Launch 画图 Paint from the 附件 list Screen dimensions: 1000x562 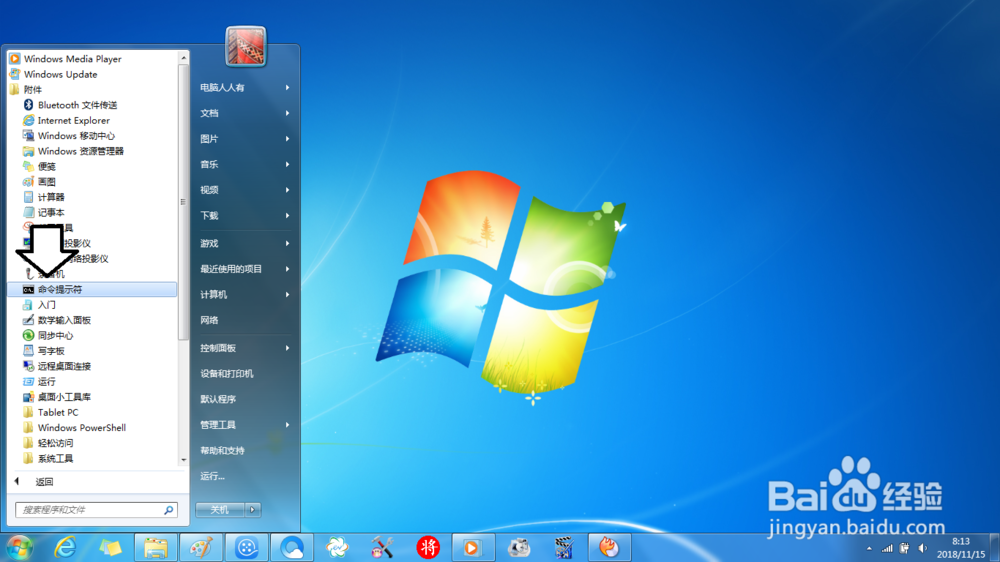point(46,182)
